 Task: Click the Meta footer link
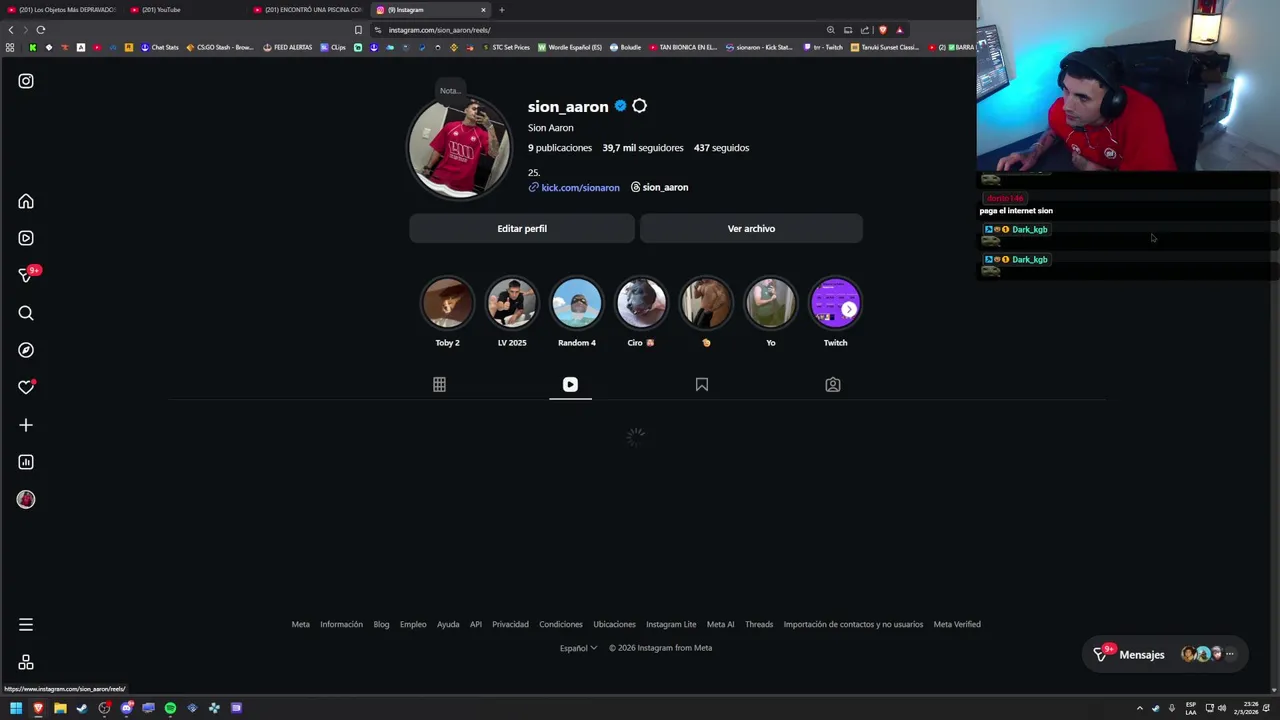point(300,624)
